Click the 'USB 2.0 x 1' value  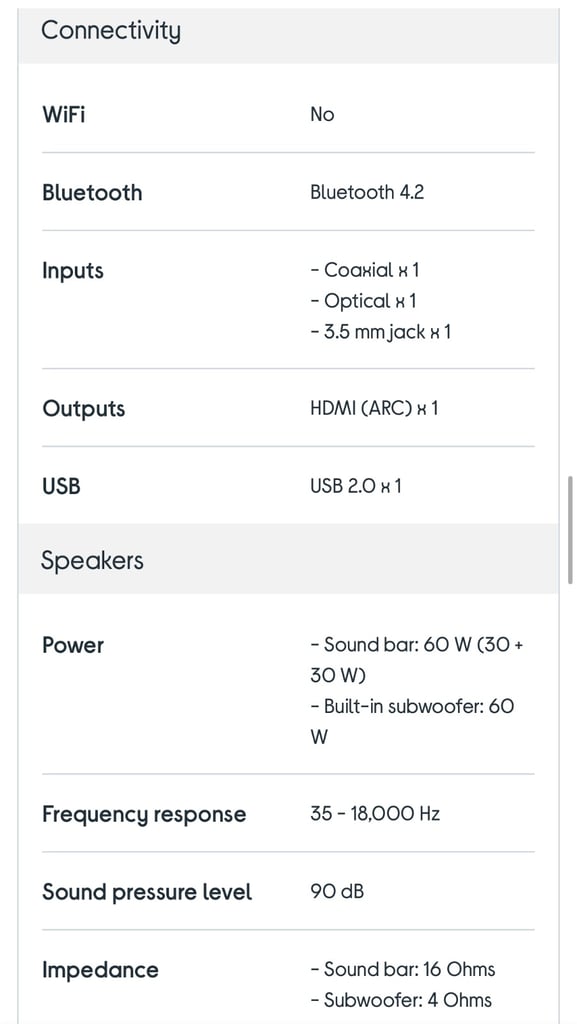356,487
